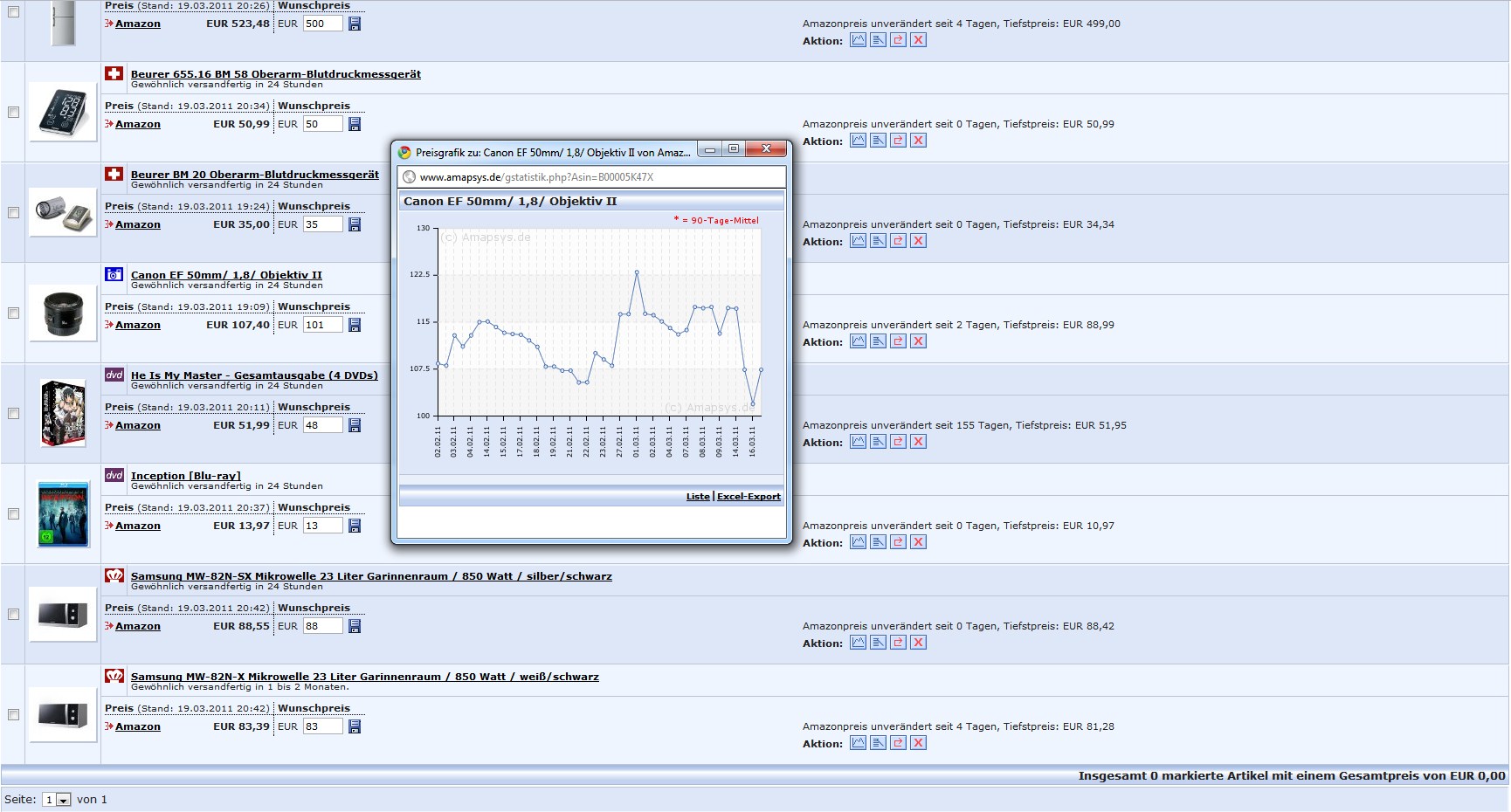Open Beurer 655.16 BM 58 product link
The height and width of the screenshot is (812, 1511).
pyautogui.click(x=276, y=74)
